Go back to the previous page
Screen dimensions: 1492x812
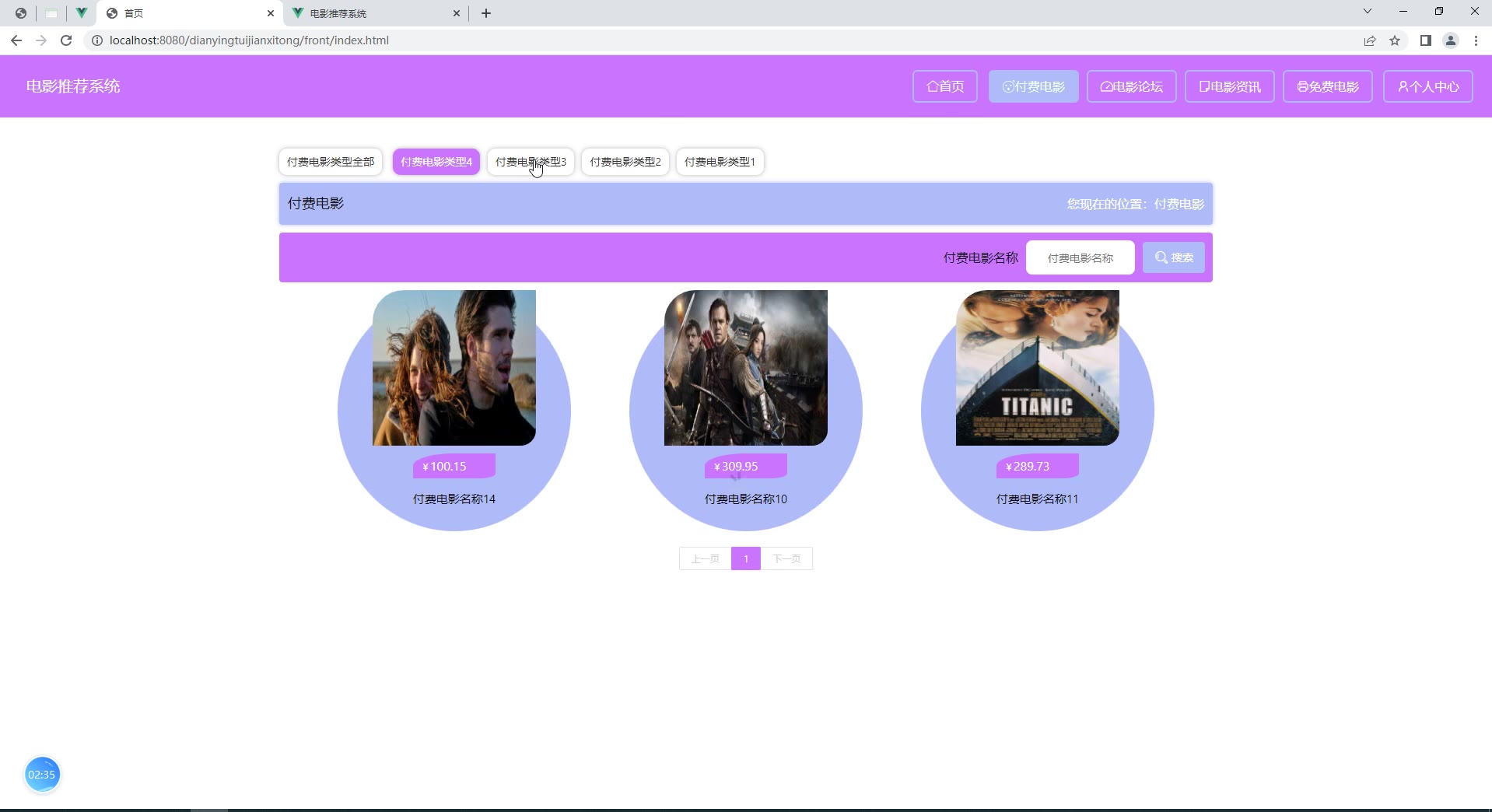point(16,40)
